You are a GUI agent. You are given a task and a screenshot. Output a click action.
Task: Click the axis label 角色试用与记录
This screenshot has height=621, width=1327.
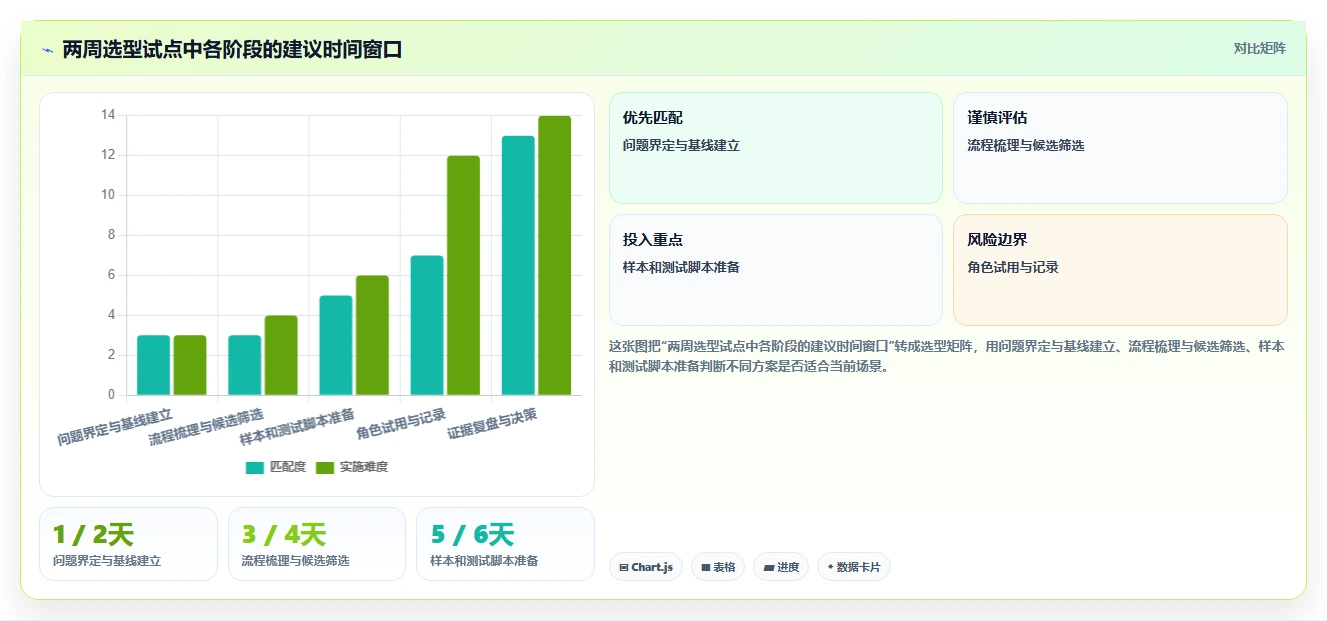click(x=401, y=423)
